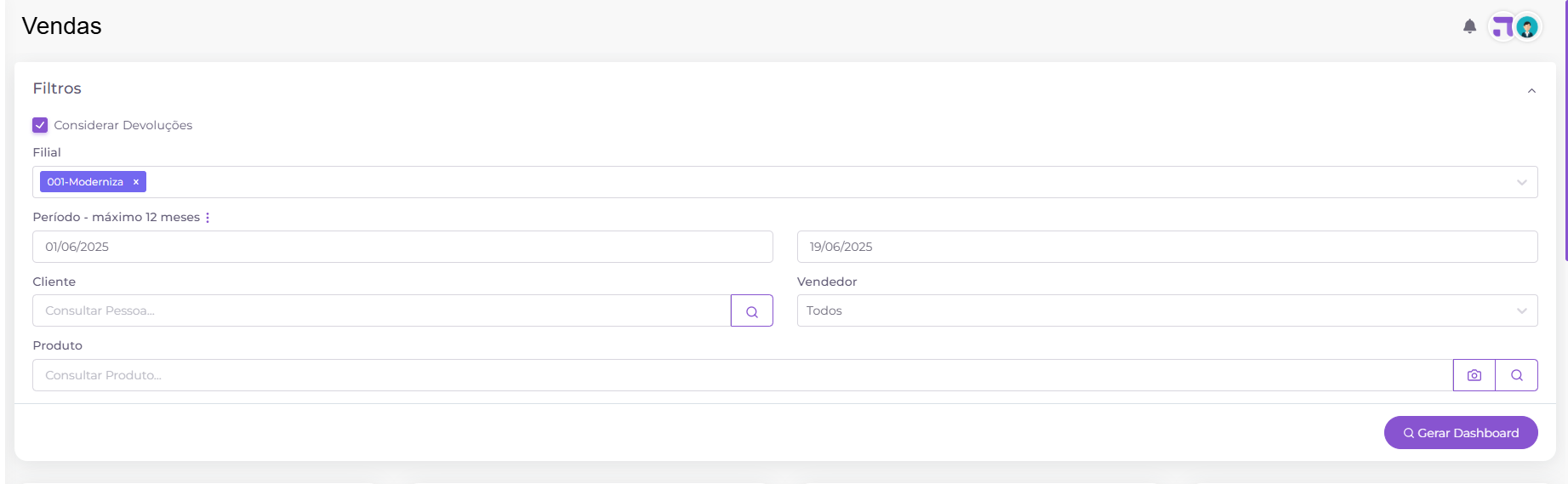Screen dimensions: 1568x484
Task: Click the Produto search magnifier icon
Action: (x=1517, y=375)
